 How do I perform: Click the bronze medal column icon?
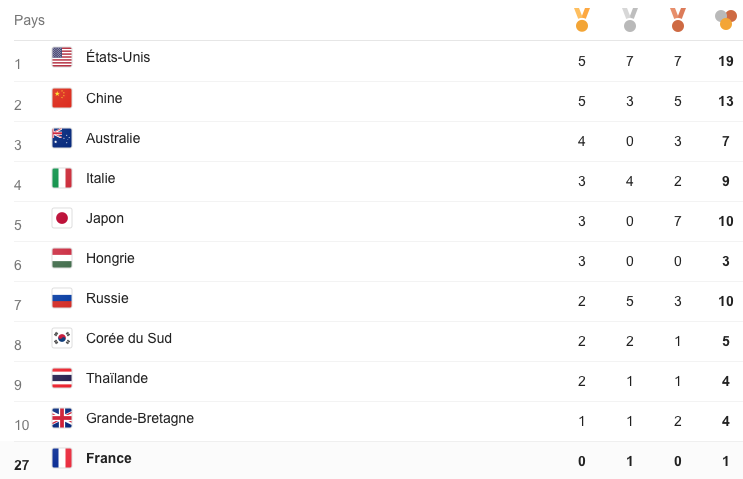[678, 19]
